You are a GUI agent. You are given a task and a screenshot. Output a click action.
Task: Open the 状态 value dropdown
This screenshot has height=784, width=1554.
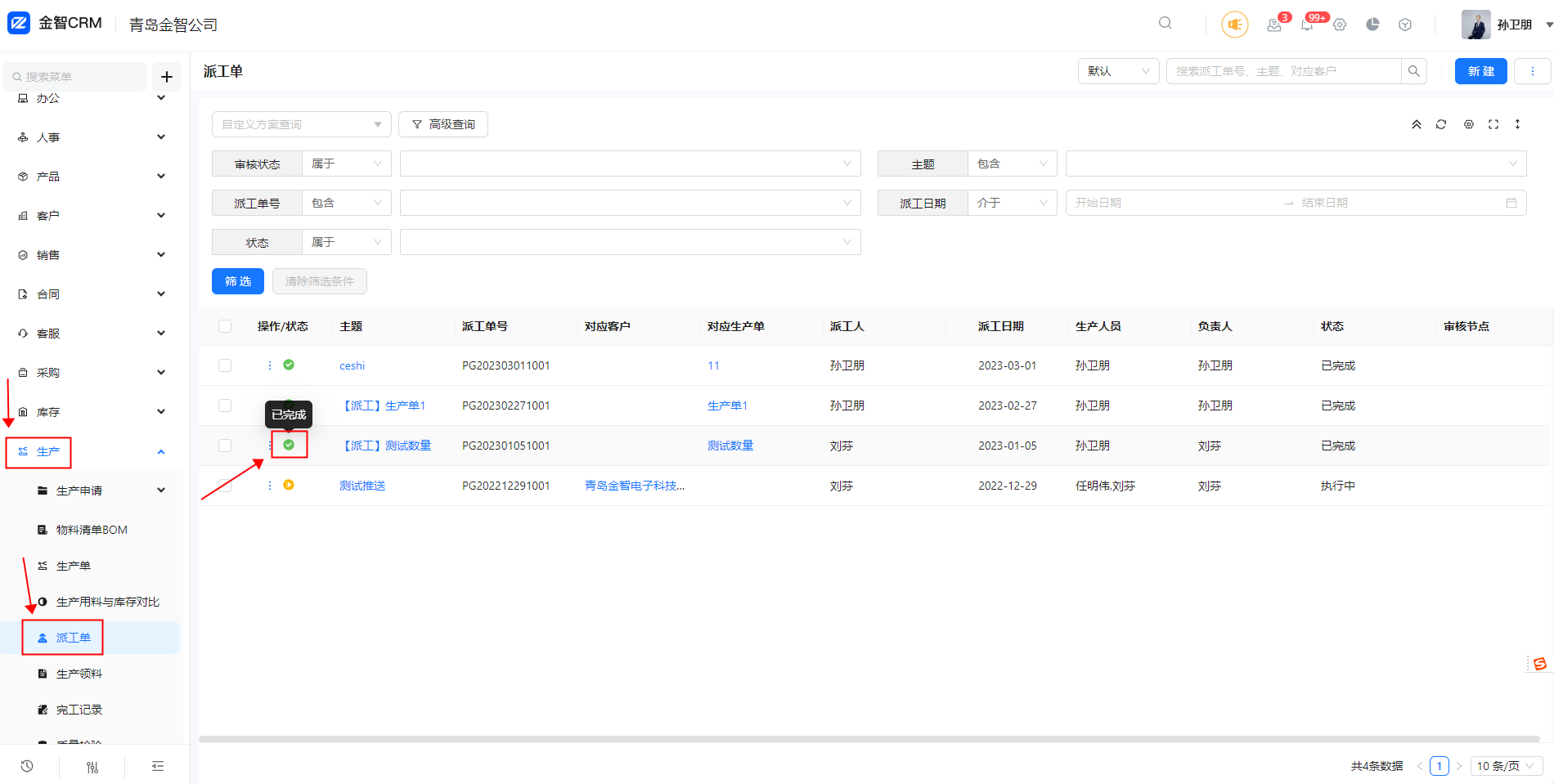tap(631, 242)
